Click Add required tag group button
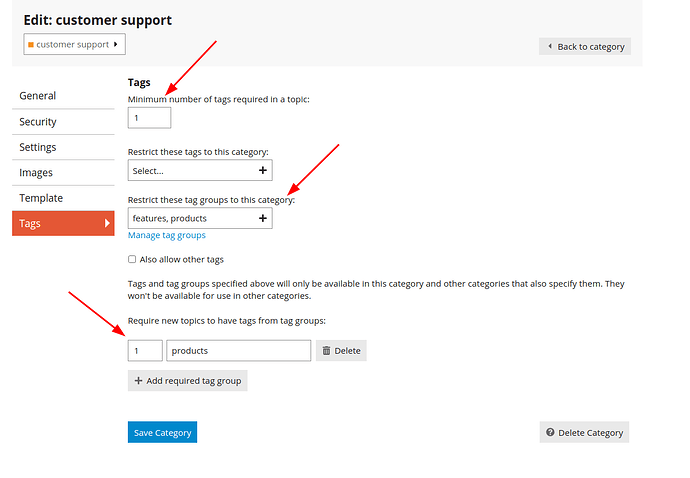Viewport: 690px width, 478px height. coord(187,381)
